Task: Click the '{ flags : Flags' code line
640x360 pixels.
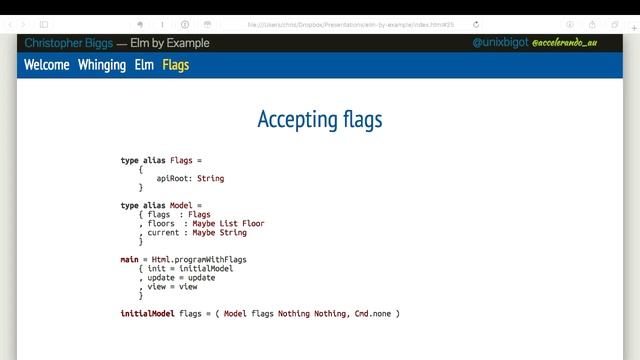Action: tap(175, 215)
